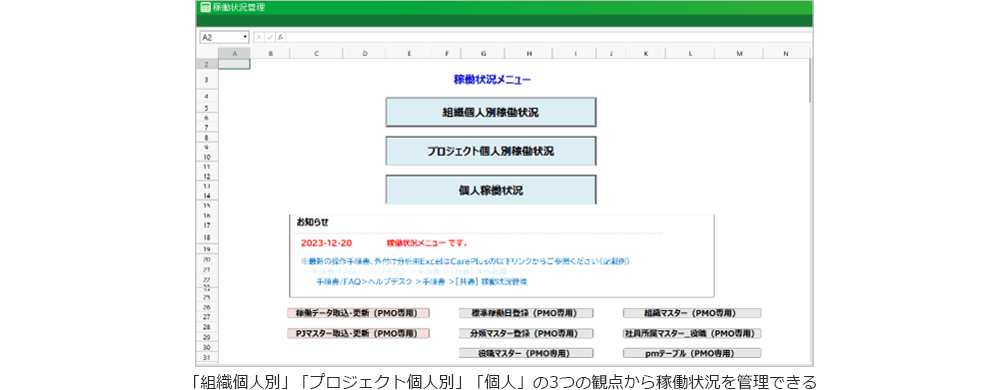Screen dimensions: 1000x390
Task: Click the note starting ※最新の操作手順書
Action: pos(466,261)
